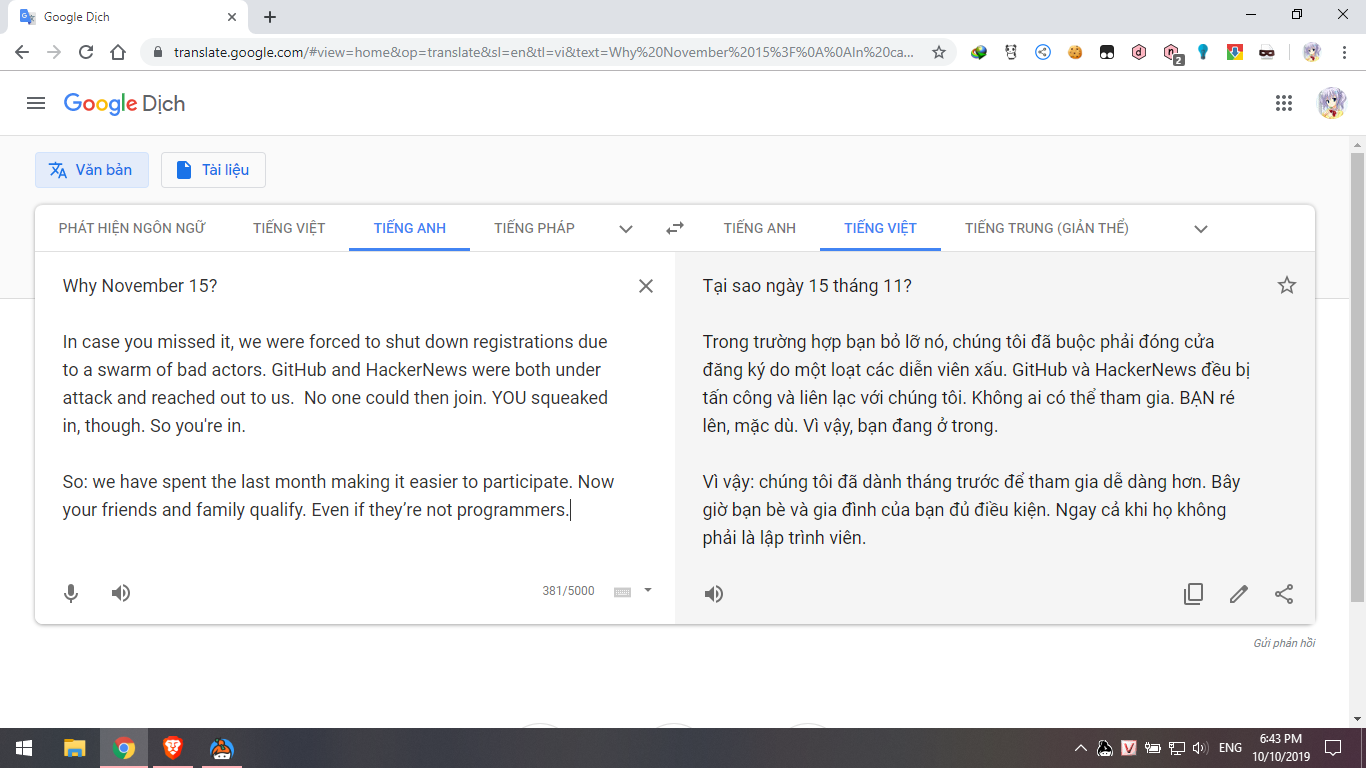Open the Google account avatar on the page
Screen dimensions: 1366x768
pyautogui.click(x=1331, y=103)
